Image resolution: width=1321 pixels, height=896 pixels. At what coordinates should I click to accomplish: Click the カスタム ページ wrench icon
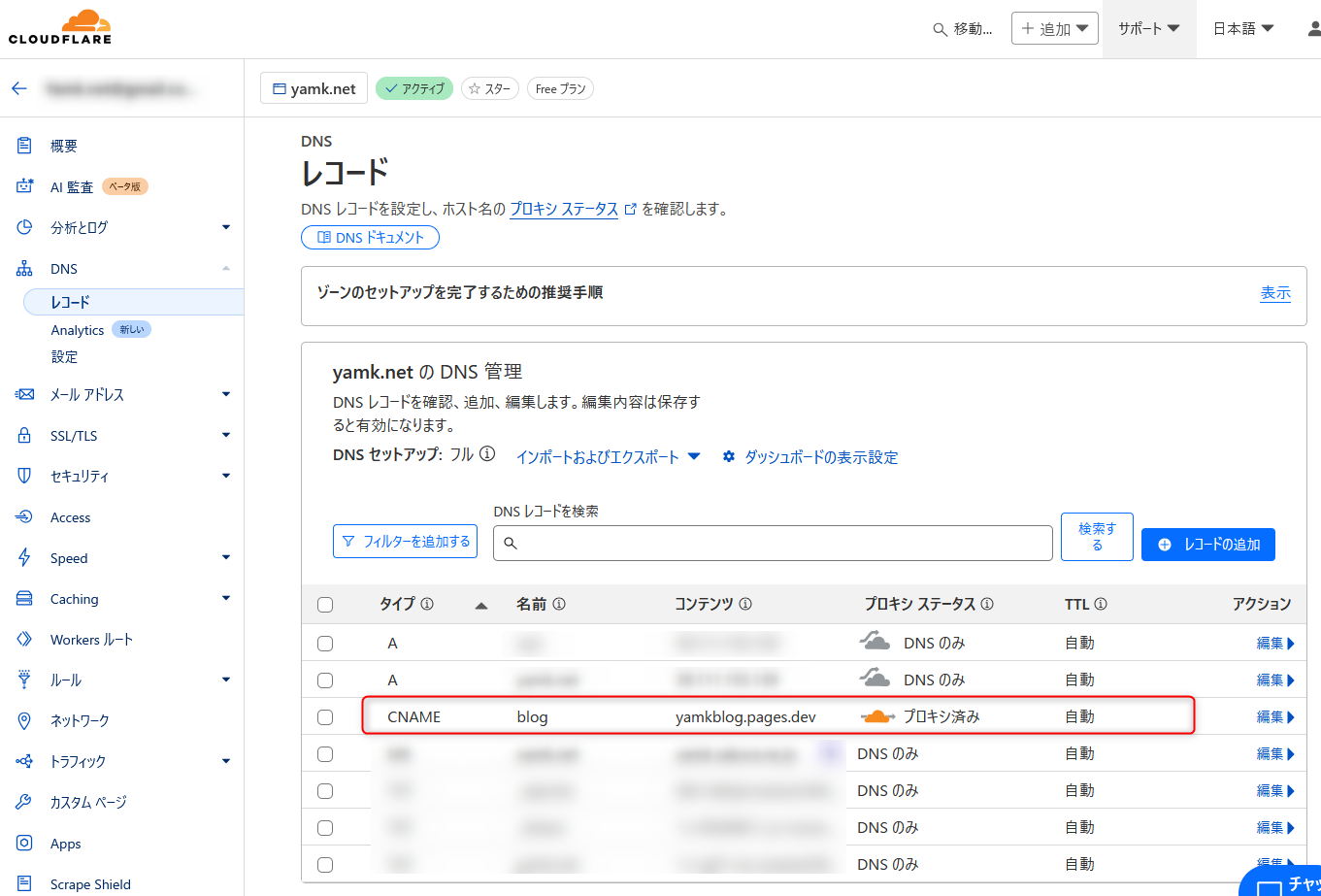click(25, 802)
